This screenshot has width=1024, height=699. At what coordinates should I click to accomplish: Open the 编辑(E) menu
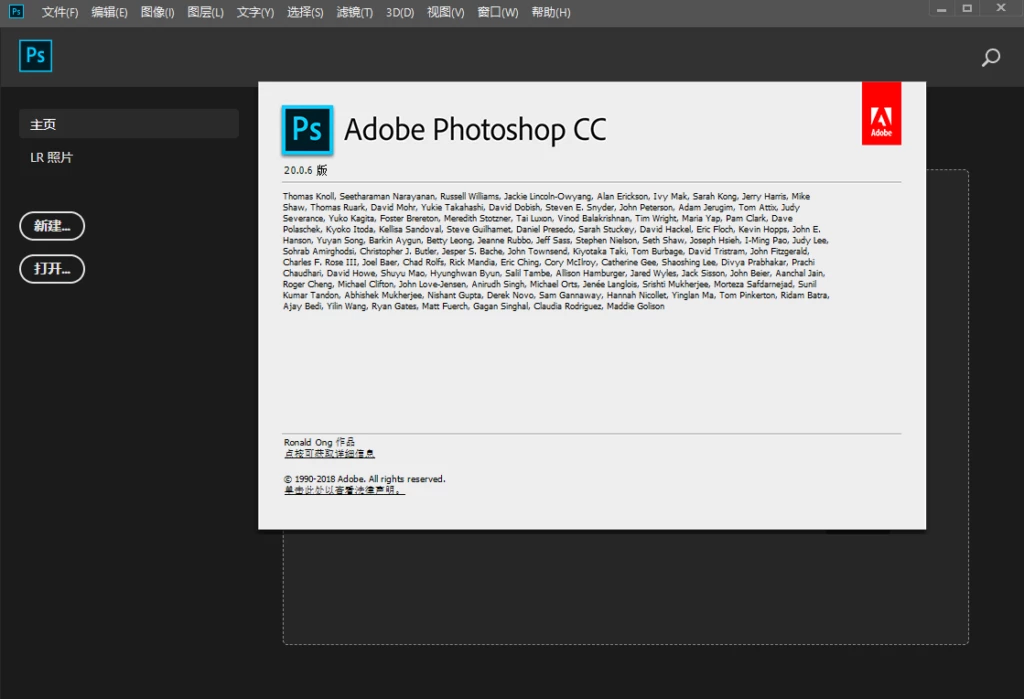[x=109, y=12]
